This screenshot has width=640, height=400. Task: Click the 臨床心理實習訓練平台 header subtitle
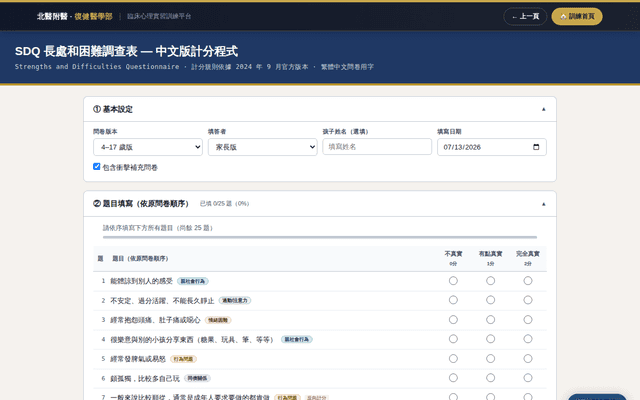coord(159,16)
